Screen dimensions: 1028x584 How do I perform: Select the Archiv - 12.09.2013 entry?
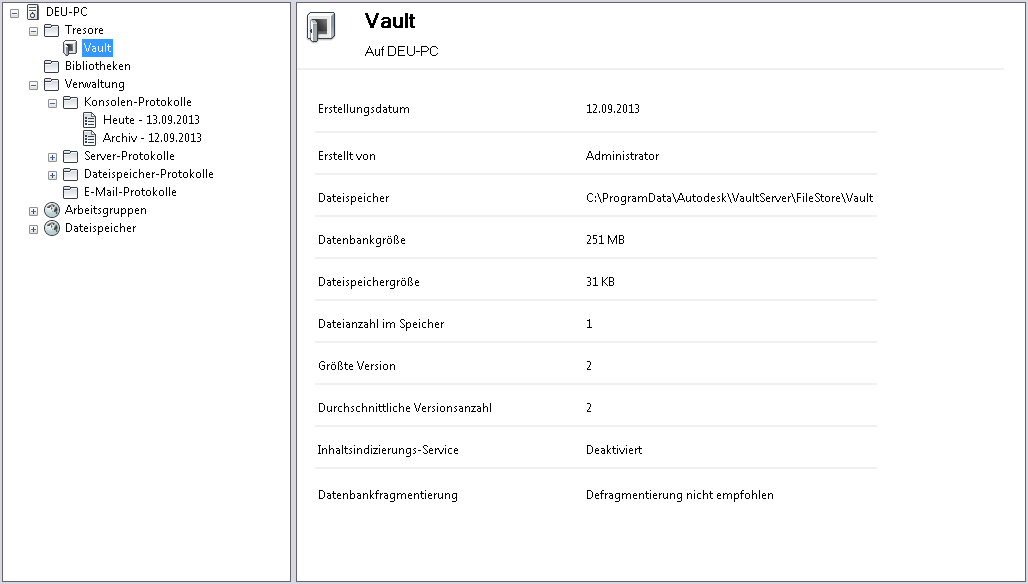pos(152,138)
